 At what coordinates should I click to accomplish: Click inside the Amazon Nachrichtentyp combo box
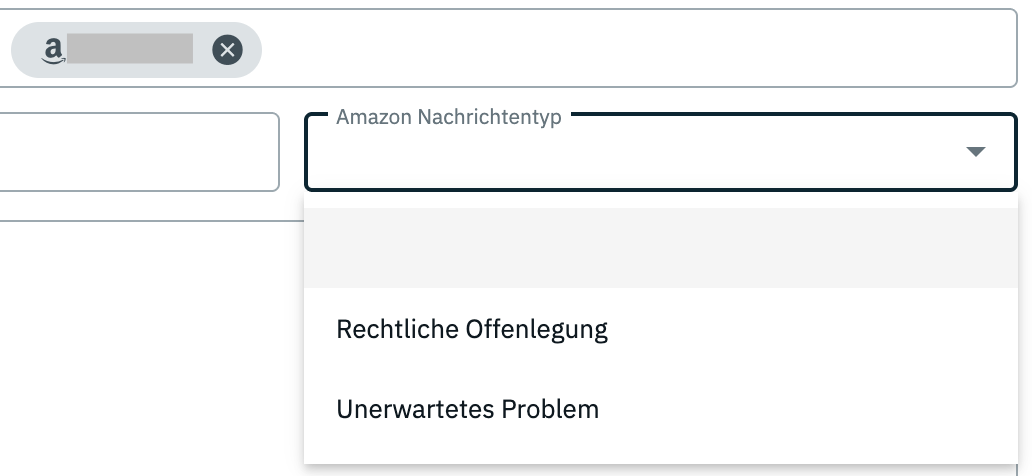pos(640,154)
